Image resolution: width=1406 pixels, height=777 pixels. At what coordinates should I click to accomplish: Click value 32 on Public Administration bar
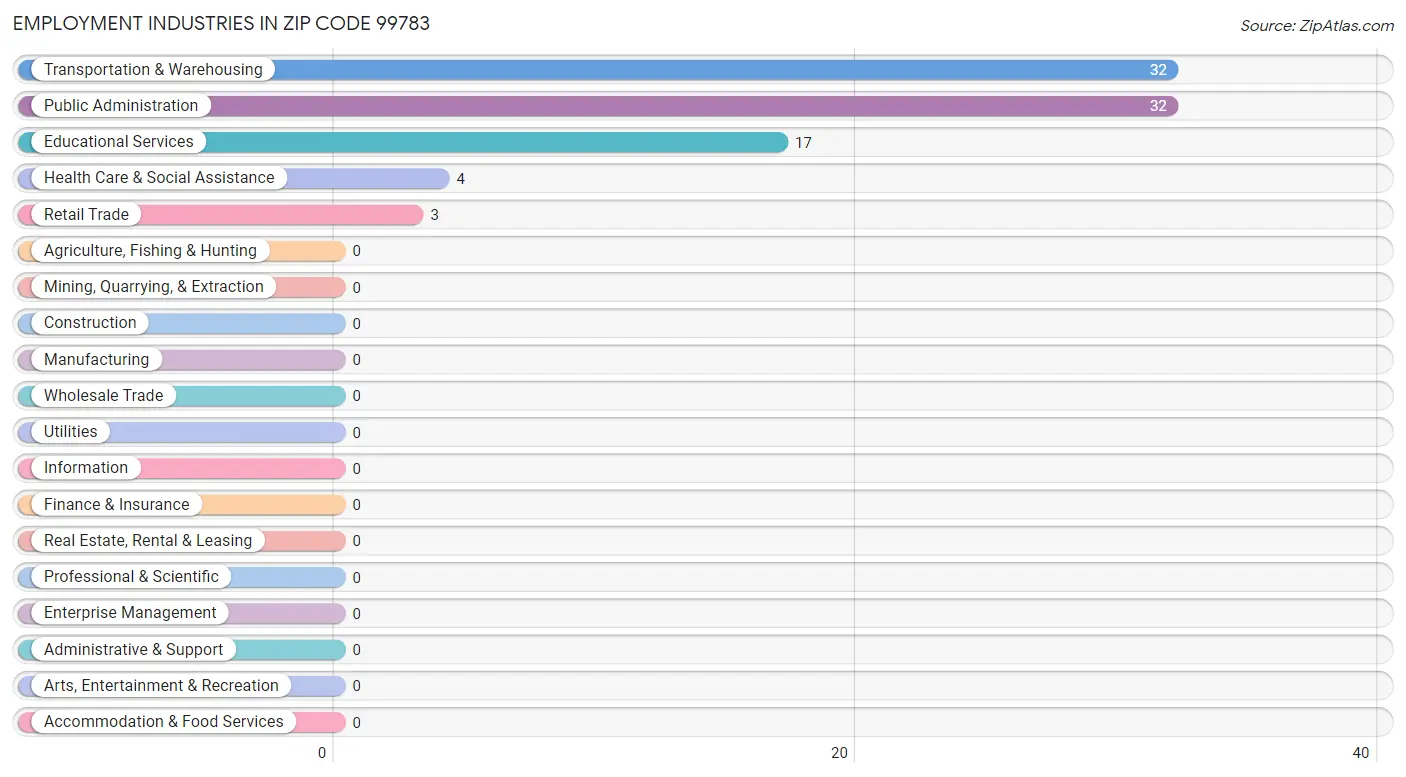pos(1158,106)
